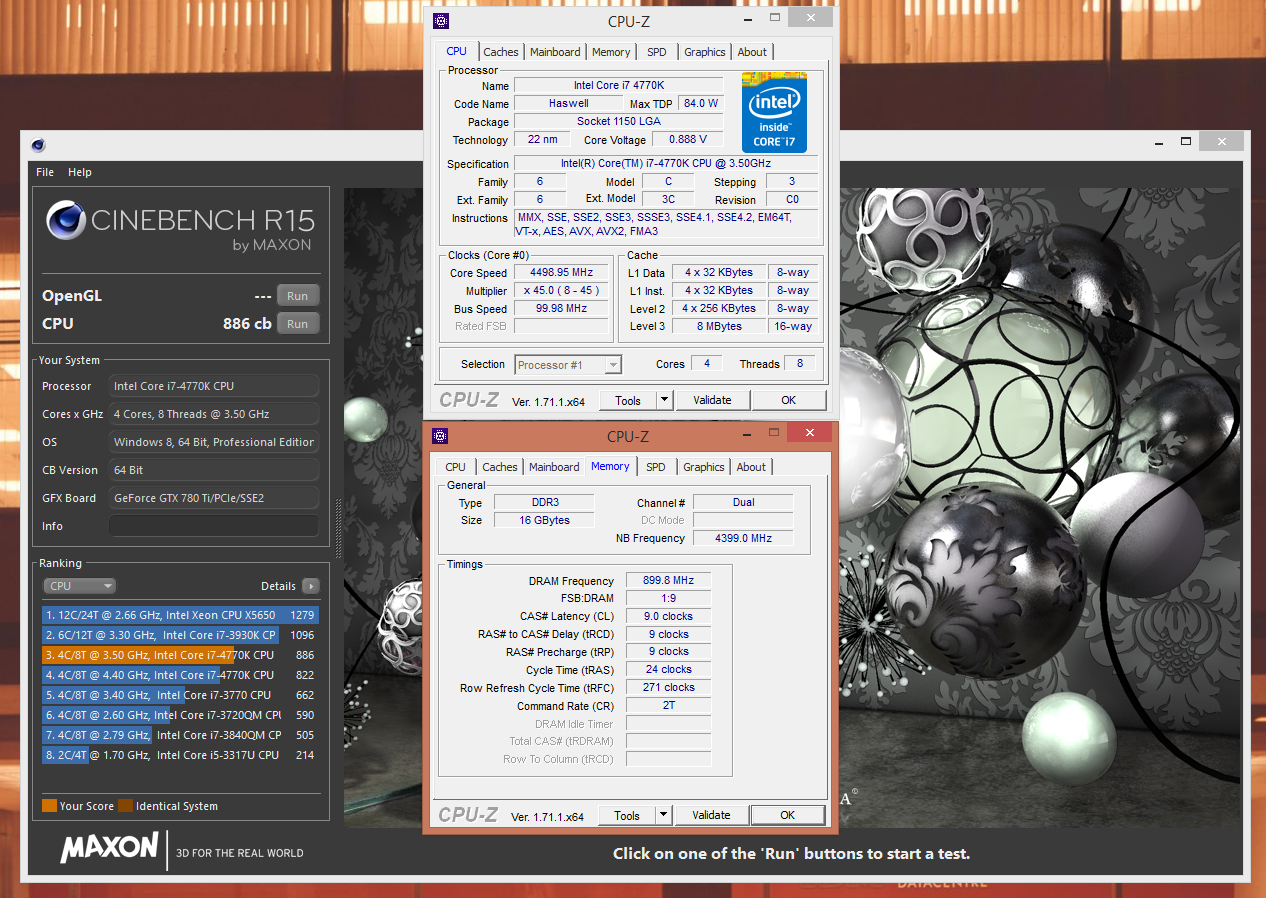Run the OpenGL benchmark
Viewport: 1266px width, 898px height.
(x=298, y=296)
